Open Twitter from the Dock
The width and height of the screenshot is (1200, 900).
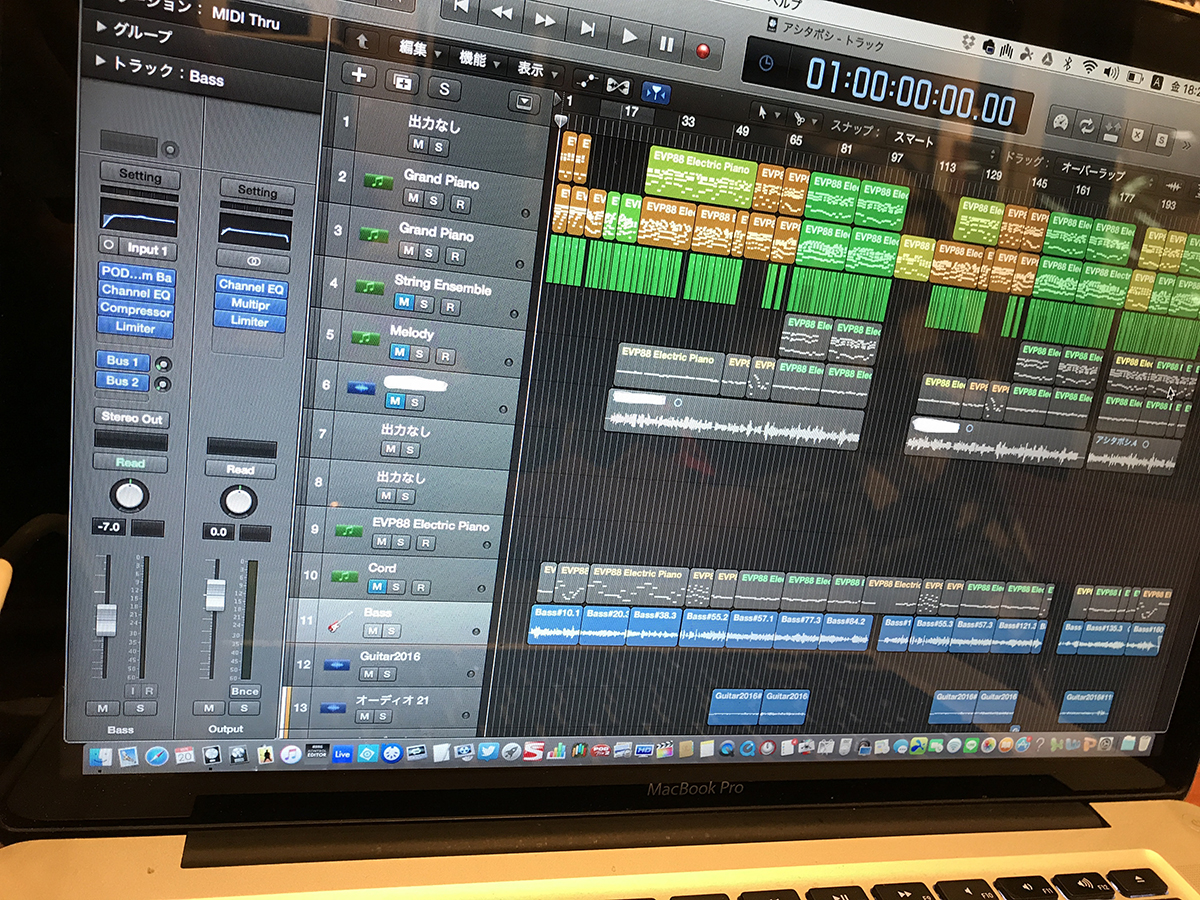(x=488, y=750)
